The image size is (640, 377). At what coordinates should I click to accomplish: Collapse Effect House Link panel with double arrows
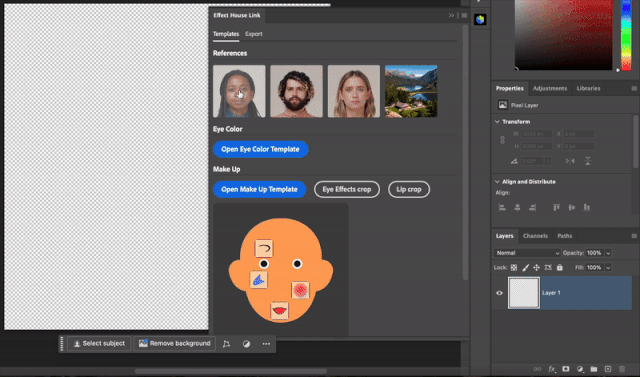coord(451,16)
